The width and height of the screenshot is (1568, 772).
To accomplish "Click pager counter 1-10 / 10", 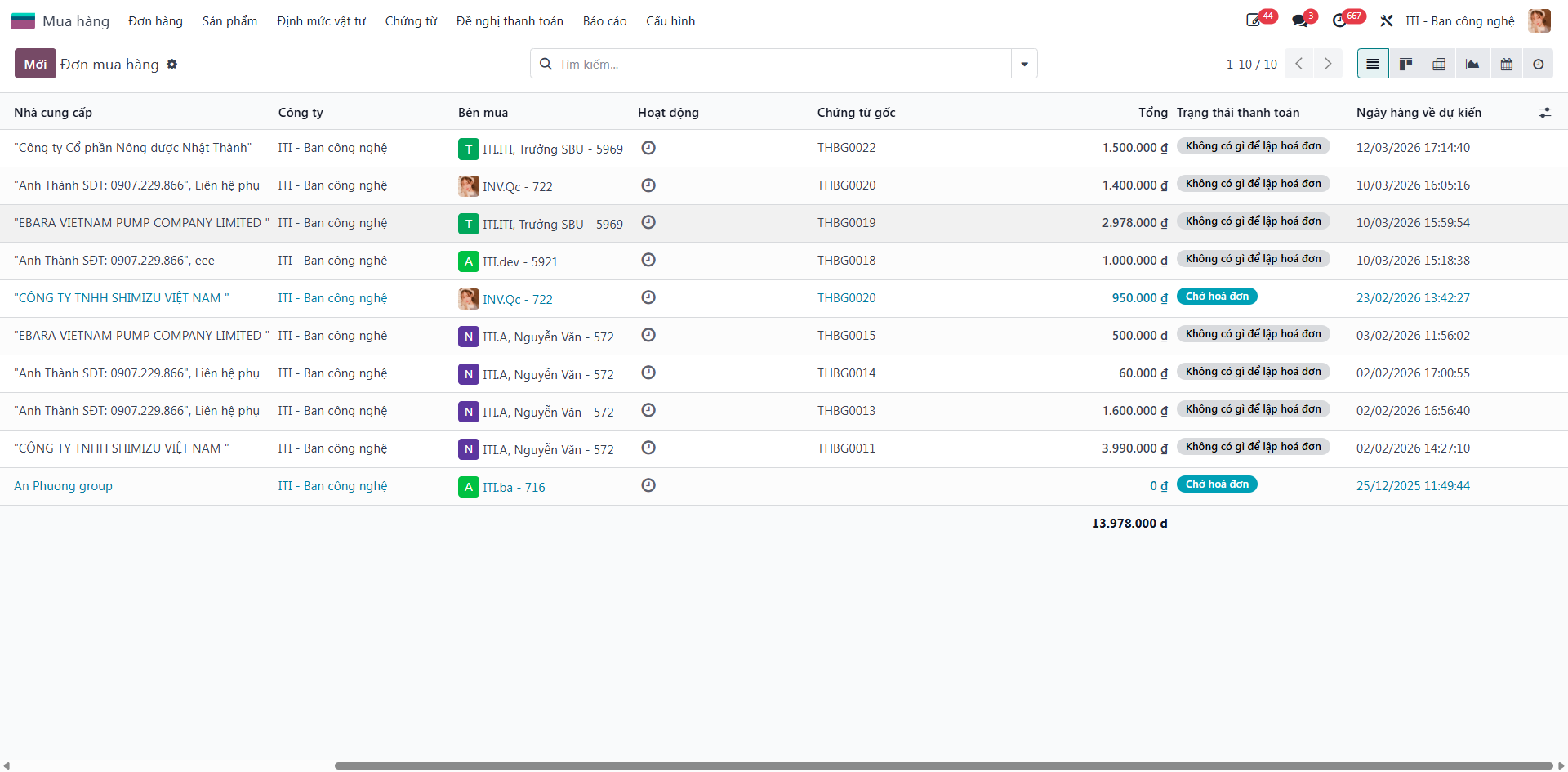I will coord(1251,64).
